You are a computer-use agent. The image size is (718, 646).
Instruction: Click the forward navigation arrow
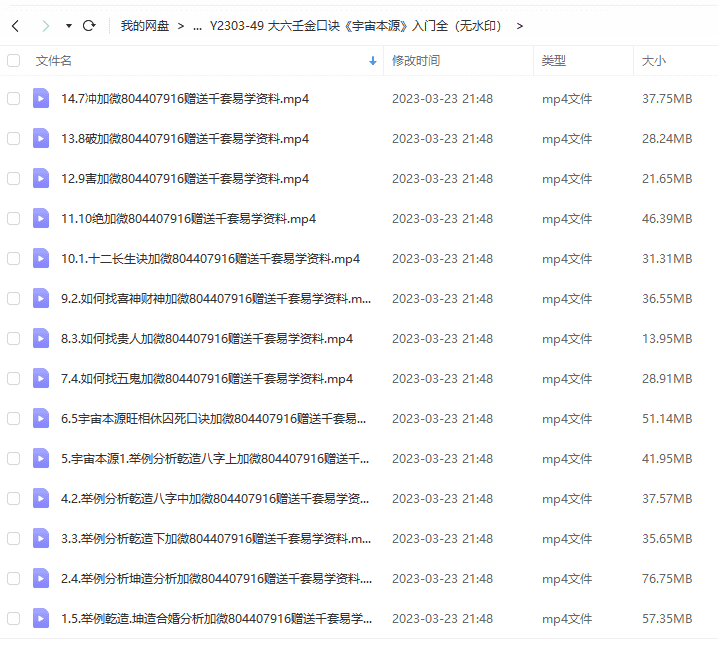tap(45, 25)
